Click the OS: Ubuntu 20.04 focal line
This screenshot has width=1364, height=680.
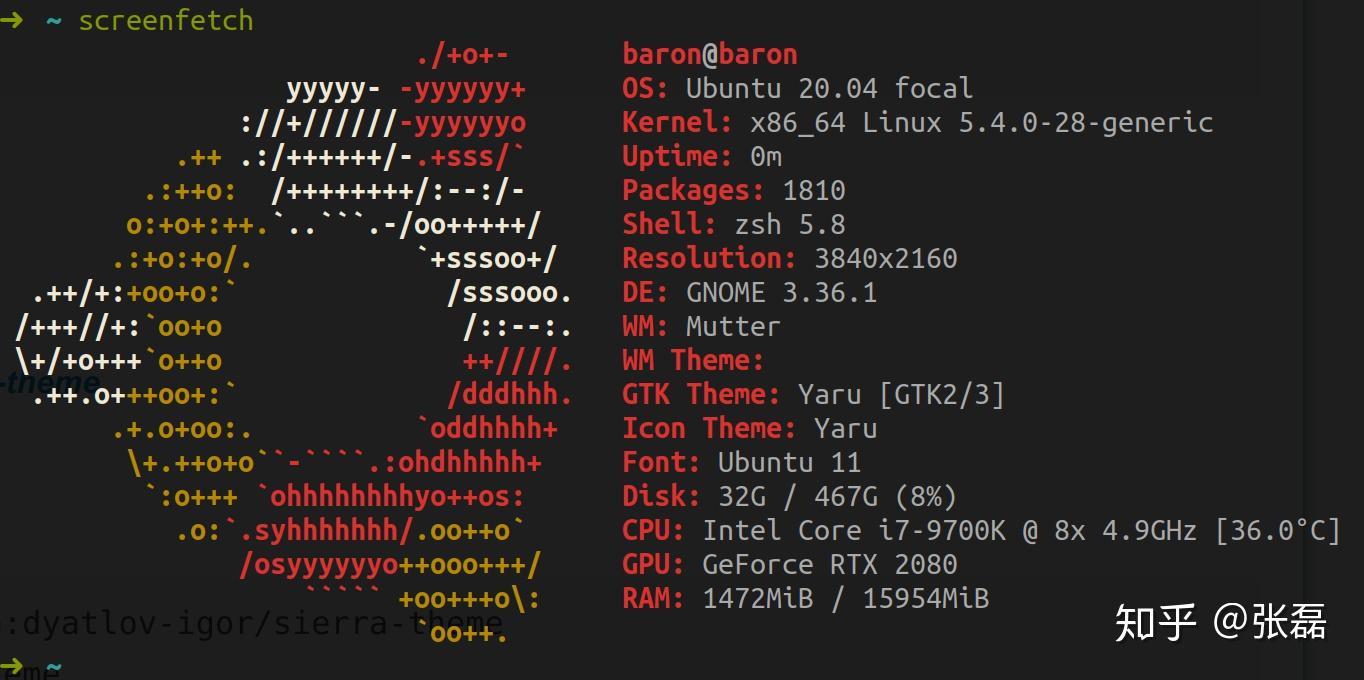coord(797,88)
